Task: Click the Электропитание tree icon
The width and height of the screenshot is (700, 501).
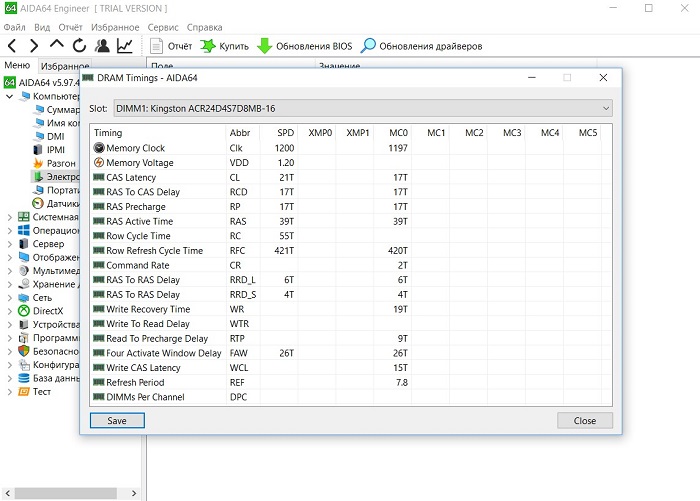Action: coord(39,177)
